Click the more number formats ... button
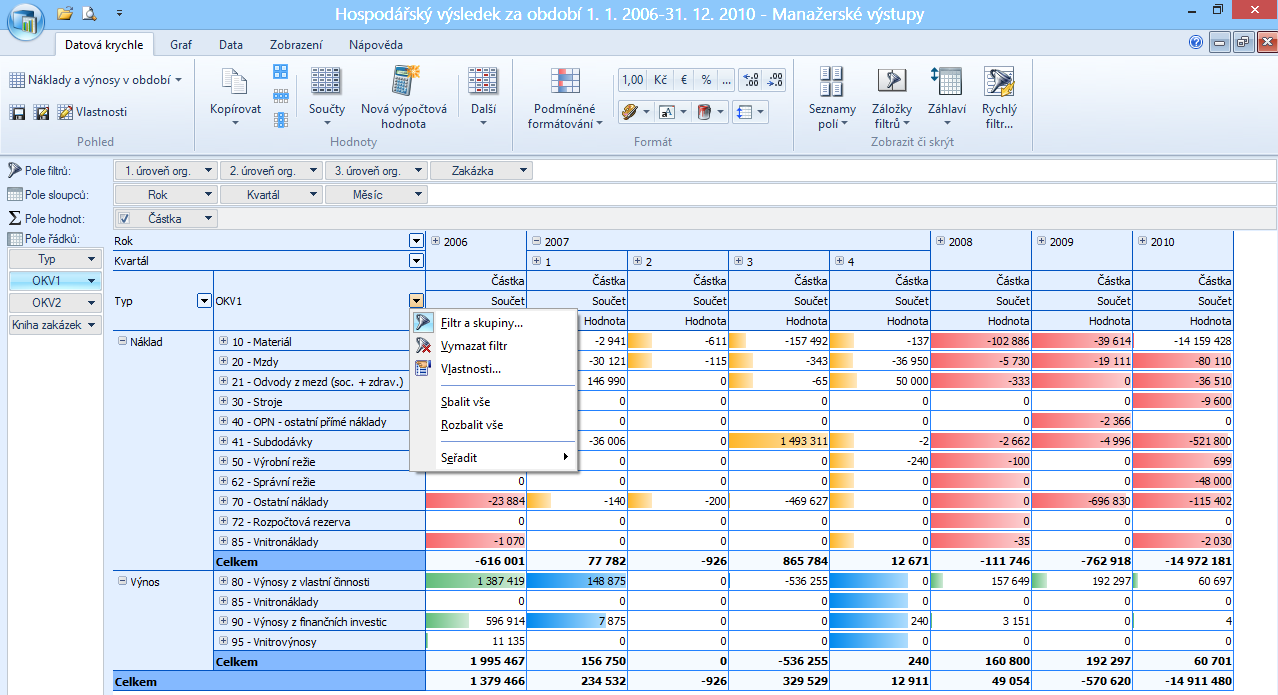The image size is (1278, 695). 727,80
